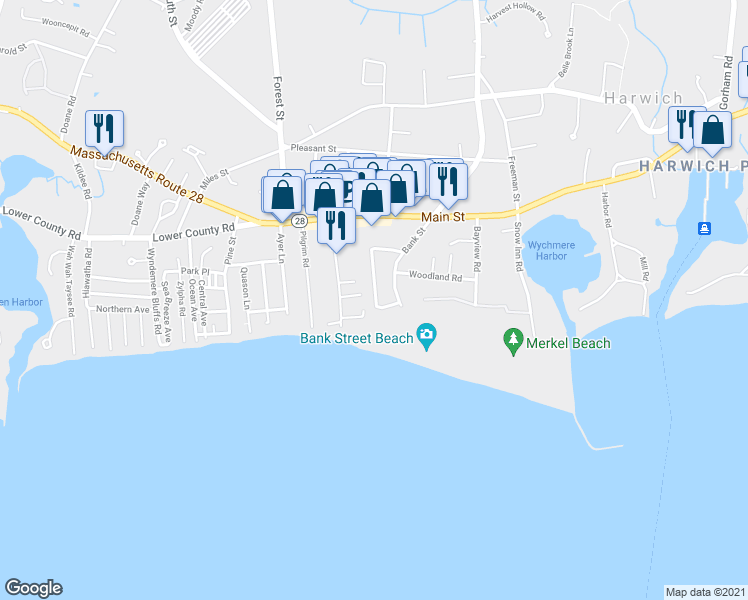748x600 pixels.
Task: Open the Merkel Beach park tree marker
Action: click(x=513, y=340)
